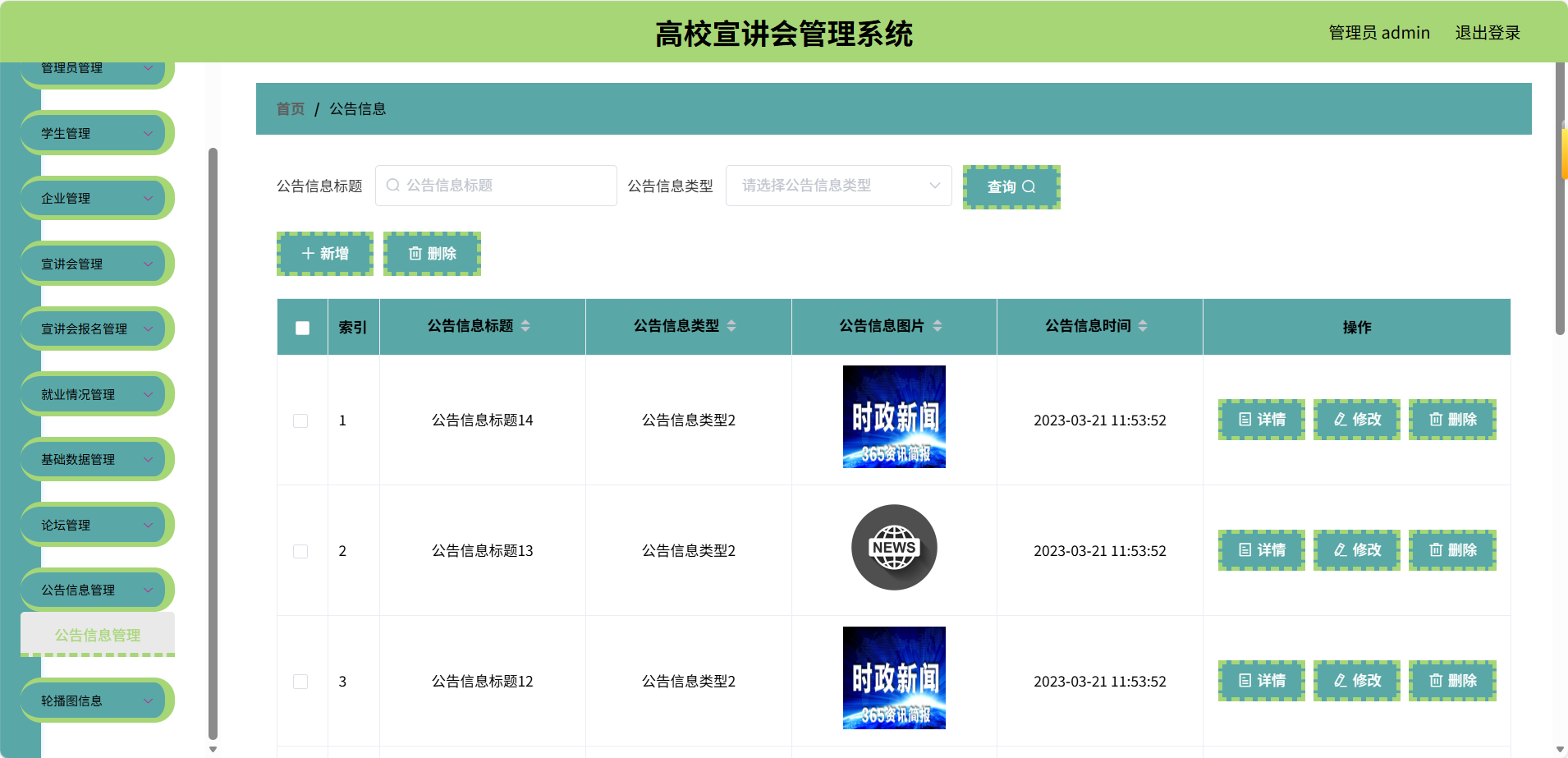Expand the 企业管理 menu
The height and width of the screenshot is (758, 1568).
[97, 198]
